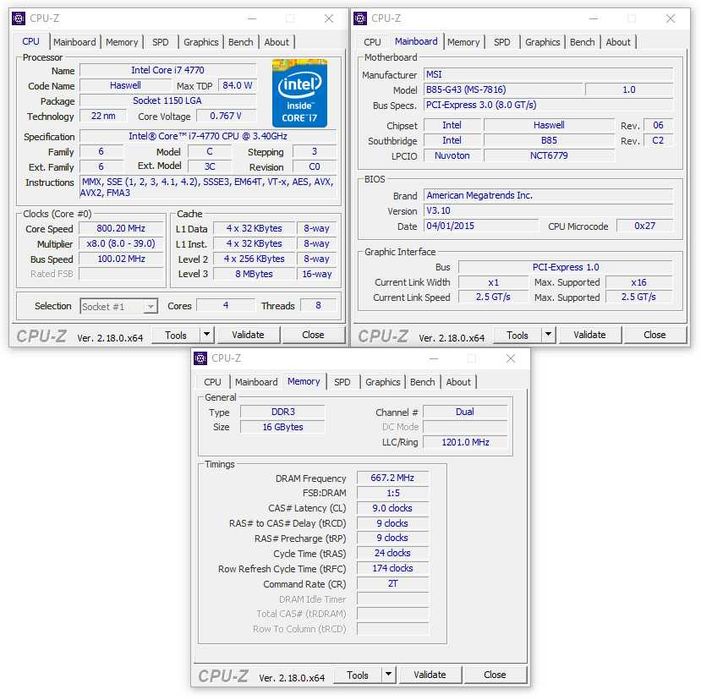This screenshot has width=701, height=699.
Task: Click the LLC/Ring value 1201.0 MHz
Action: coord(465,442)
